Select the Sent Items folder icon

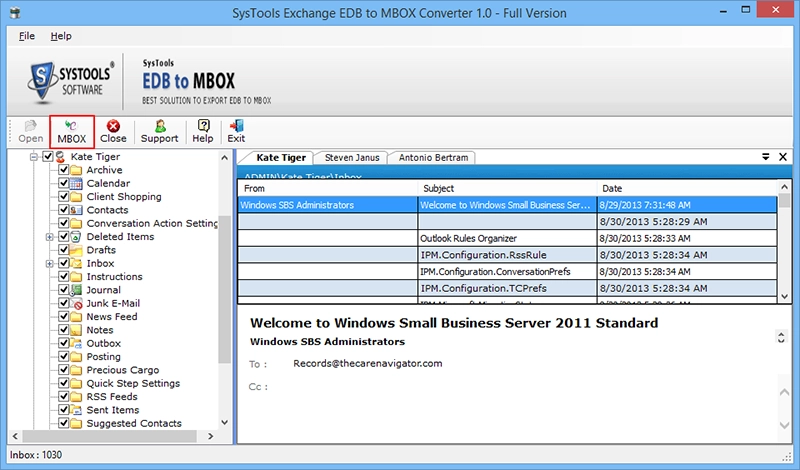point(76,410)
